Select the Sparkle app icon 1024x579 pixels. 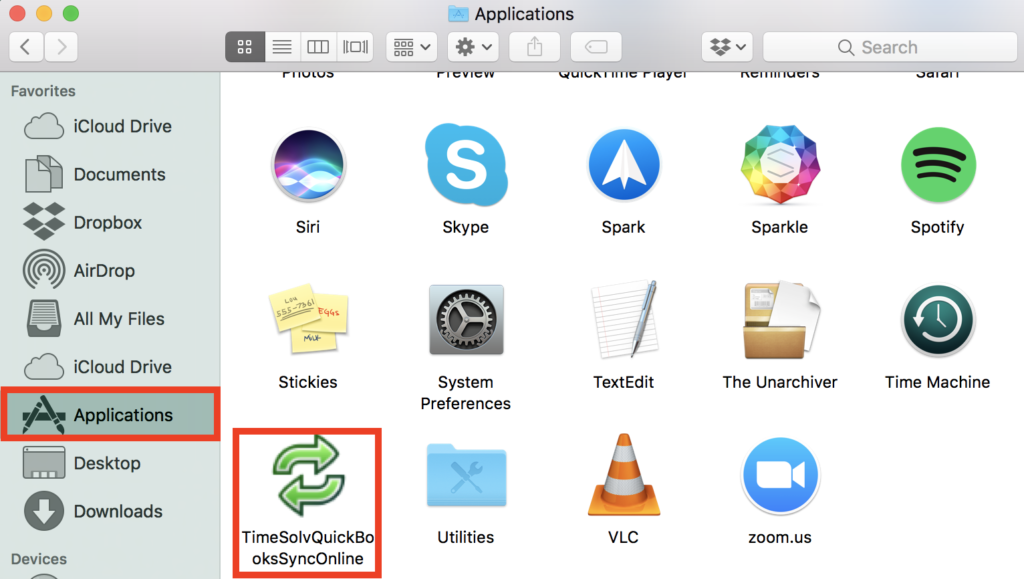(x=780, y=164)
